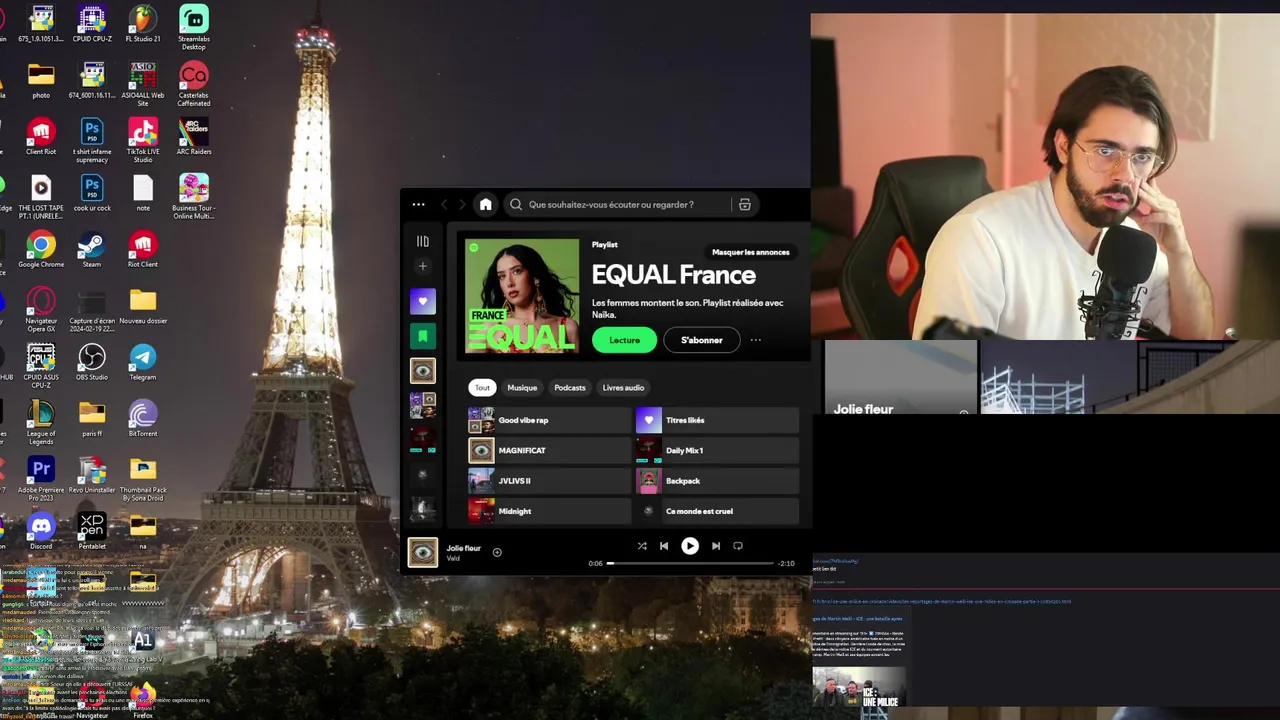Play EQUAL France with Lecture button
The image size is (1280, 720).
click(624, 340)
